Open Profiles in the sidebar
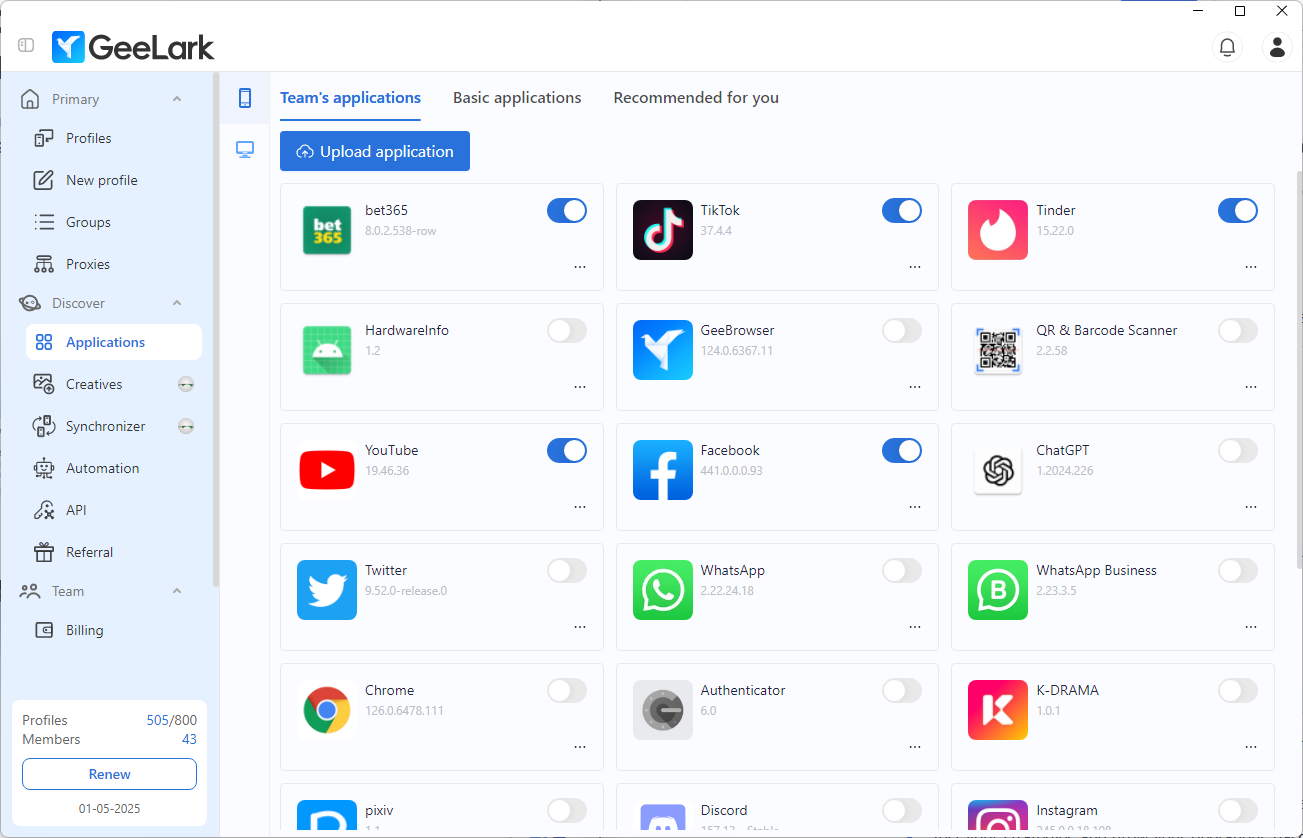Viewport: 1303px width, 838px height. pyautogui.click(x=113, y=138)
